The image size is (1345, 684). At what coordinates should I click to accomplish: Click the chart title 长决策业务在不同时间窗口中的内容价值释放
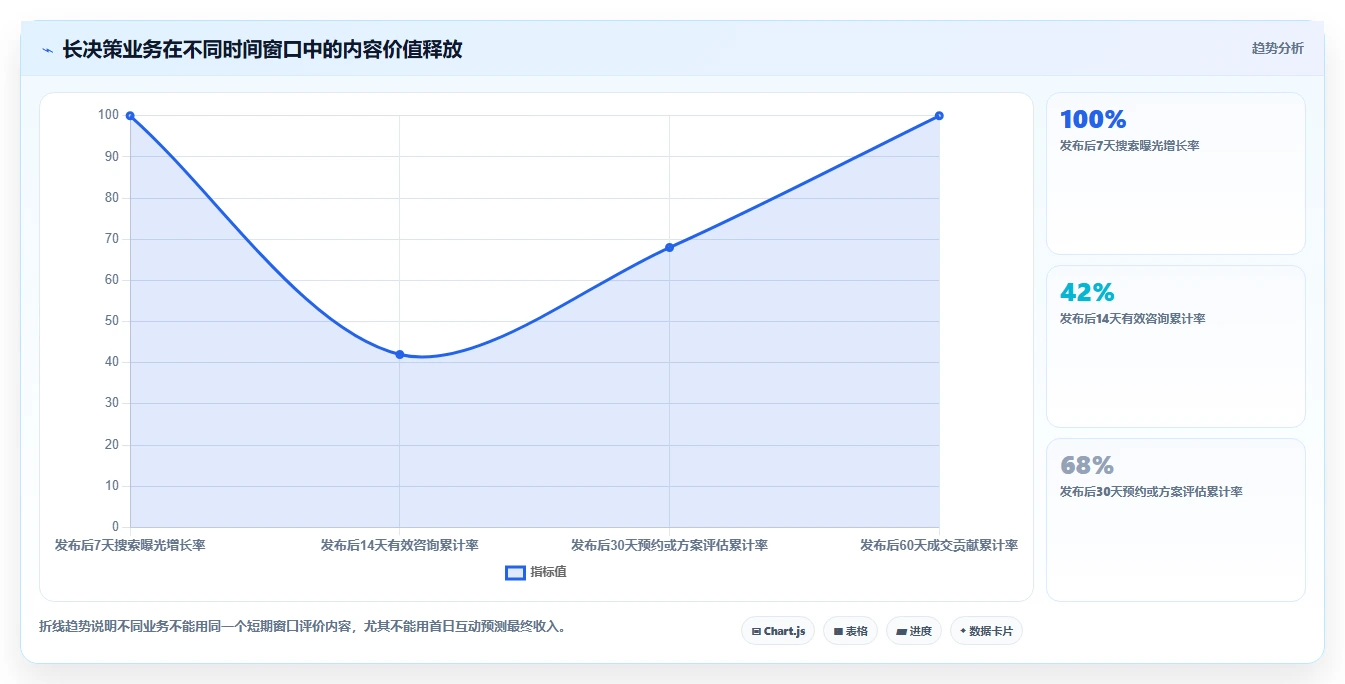262,49
